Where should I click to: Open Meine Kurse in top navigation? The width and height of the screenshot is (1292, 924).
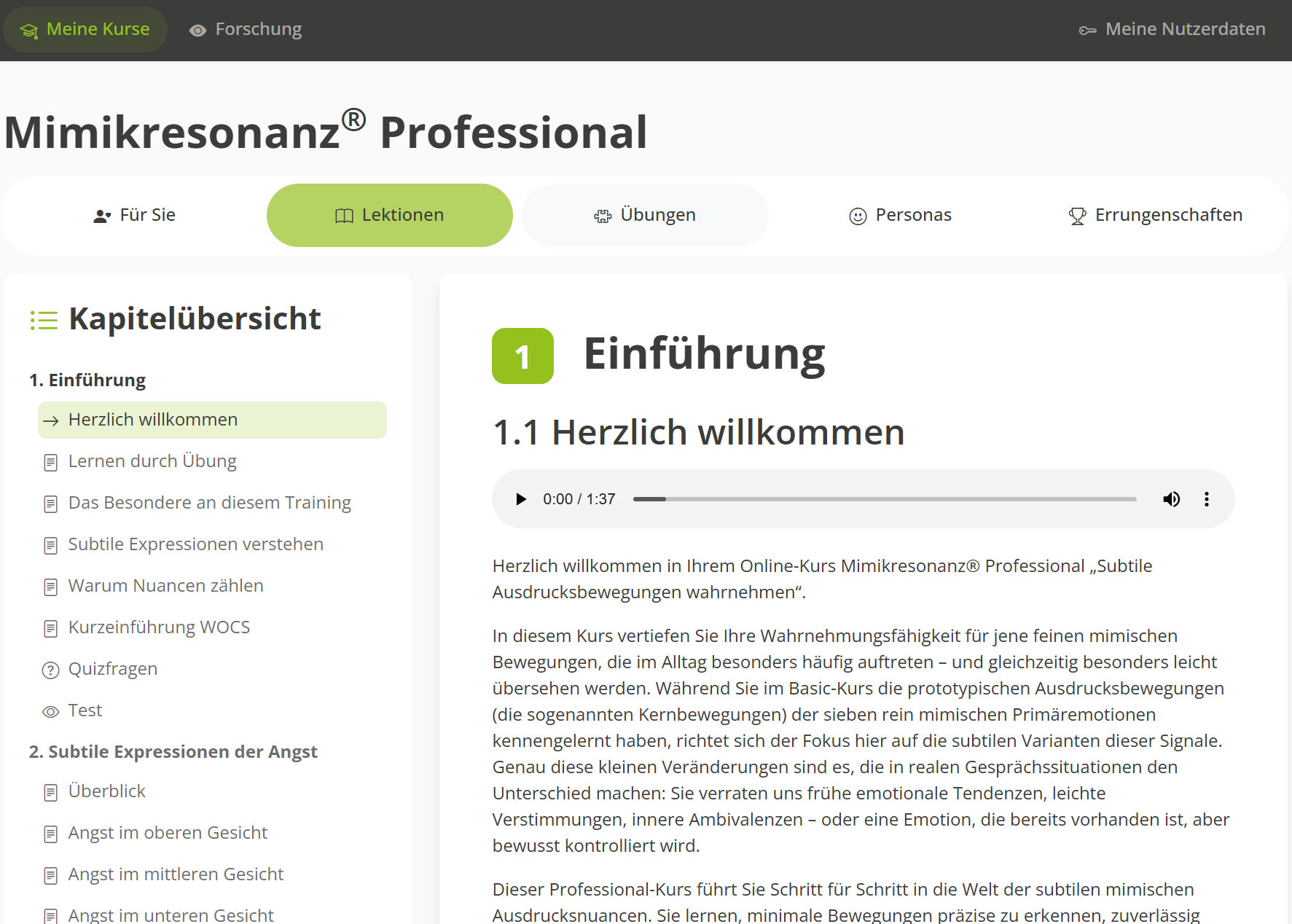(85, 29)
